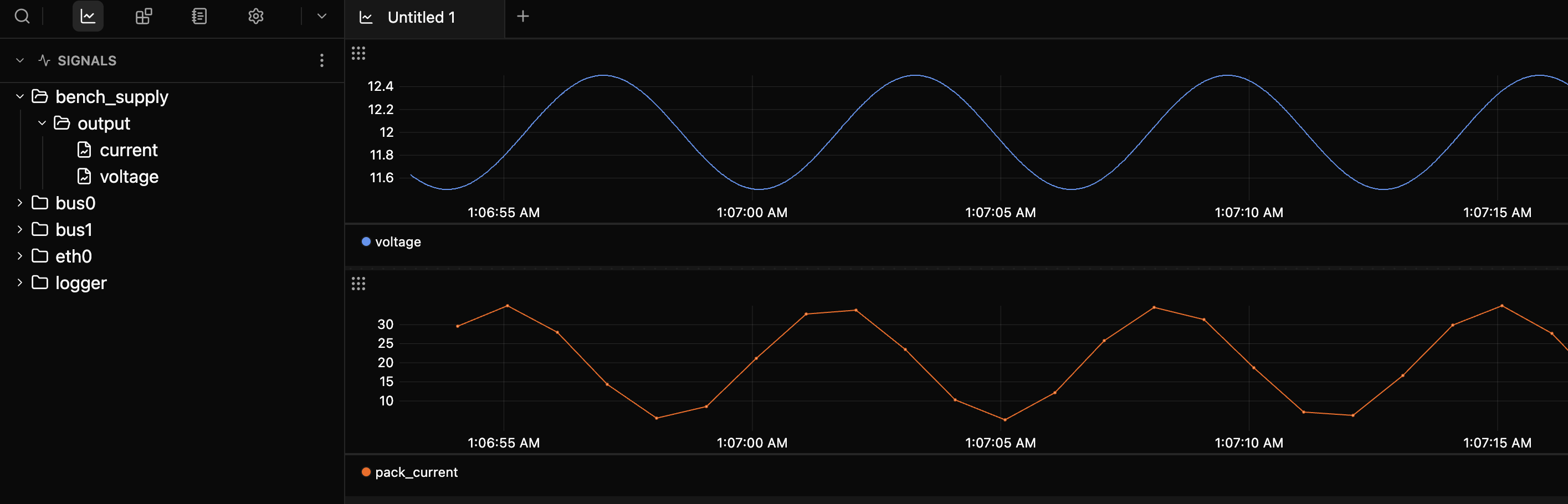Click the 30 axis value on pack_current chart
The height and width of the screenshot is (504, 1568).
pyautogui.click(x=385, y=325)
